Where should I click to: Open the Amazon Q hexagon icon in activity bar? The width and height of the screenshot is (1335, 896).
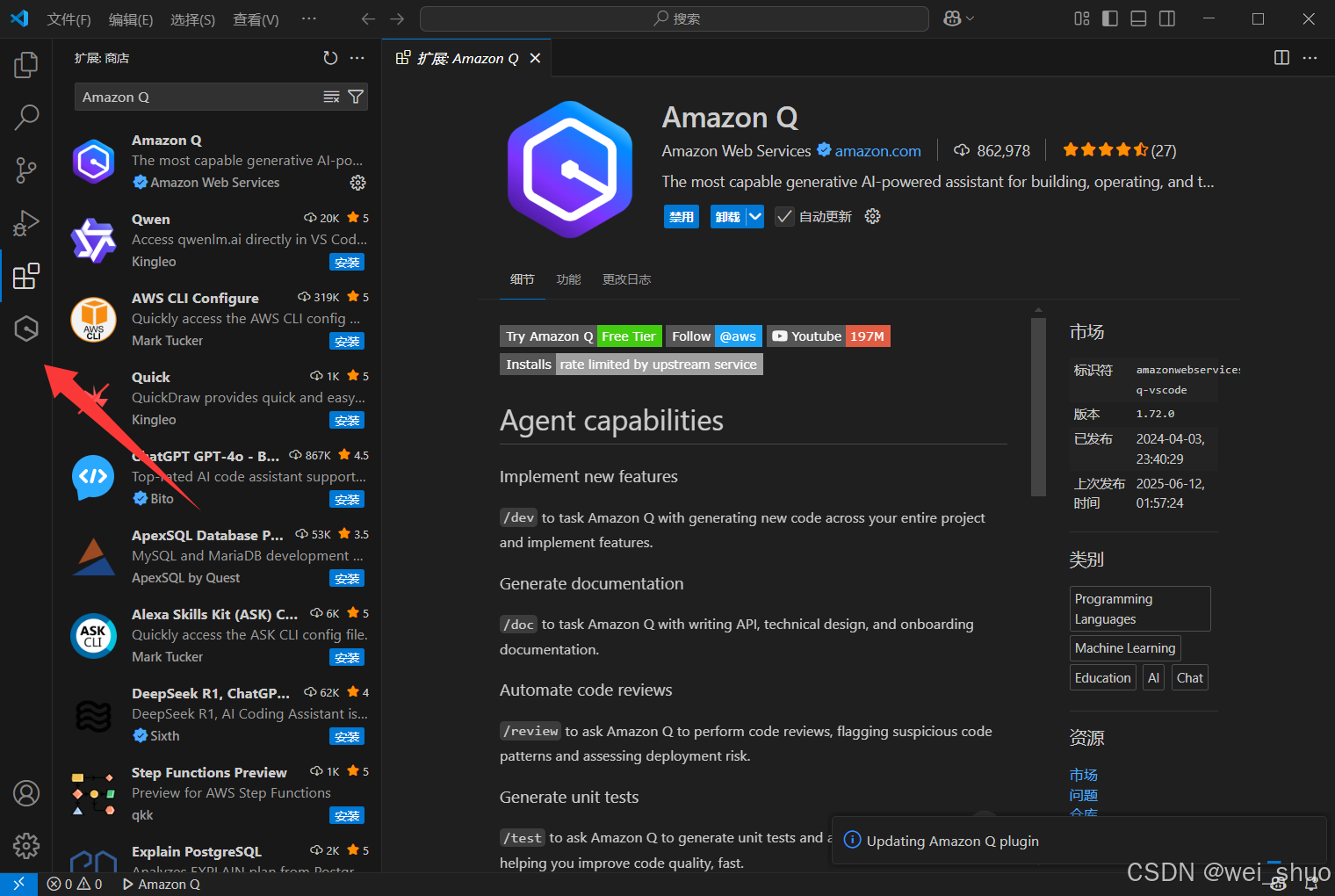click(26, 329)
